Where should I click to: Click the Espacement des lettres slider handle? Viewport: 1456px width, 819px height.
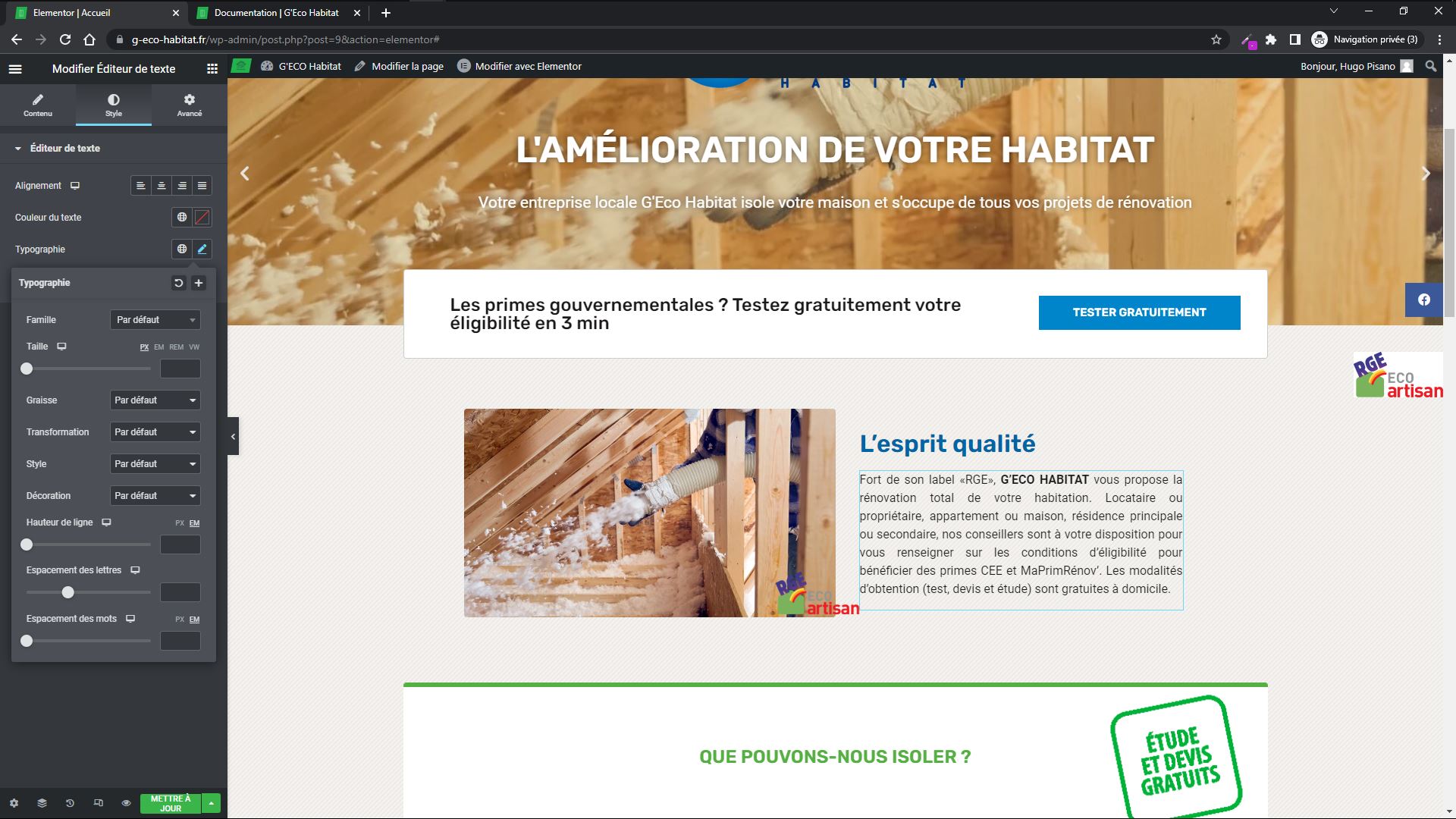pyautogui.click(x=68, y=592)
